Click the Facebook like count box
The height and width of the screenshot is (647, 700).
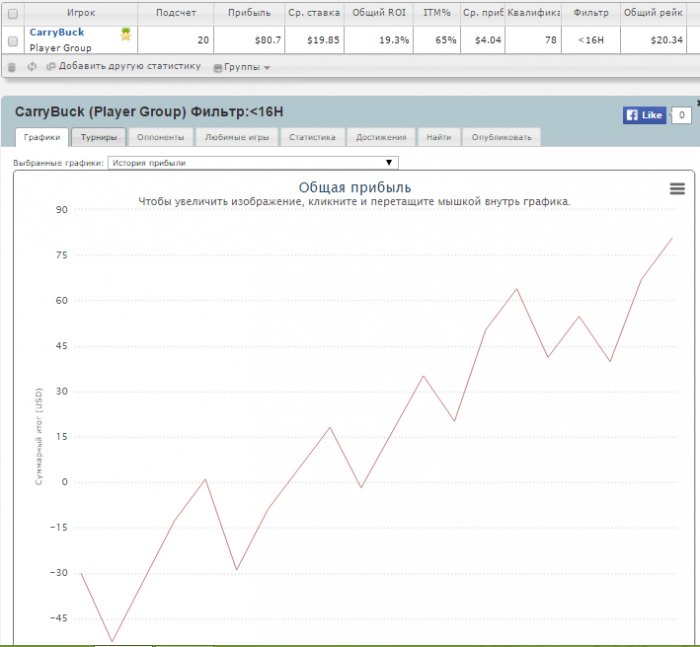(681, 115)
